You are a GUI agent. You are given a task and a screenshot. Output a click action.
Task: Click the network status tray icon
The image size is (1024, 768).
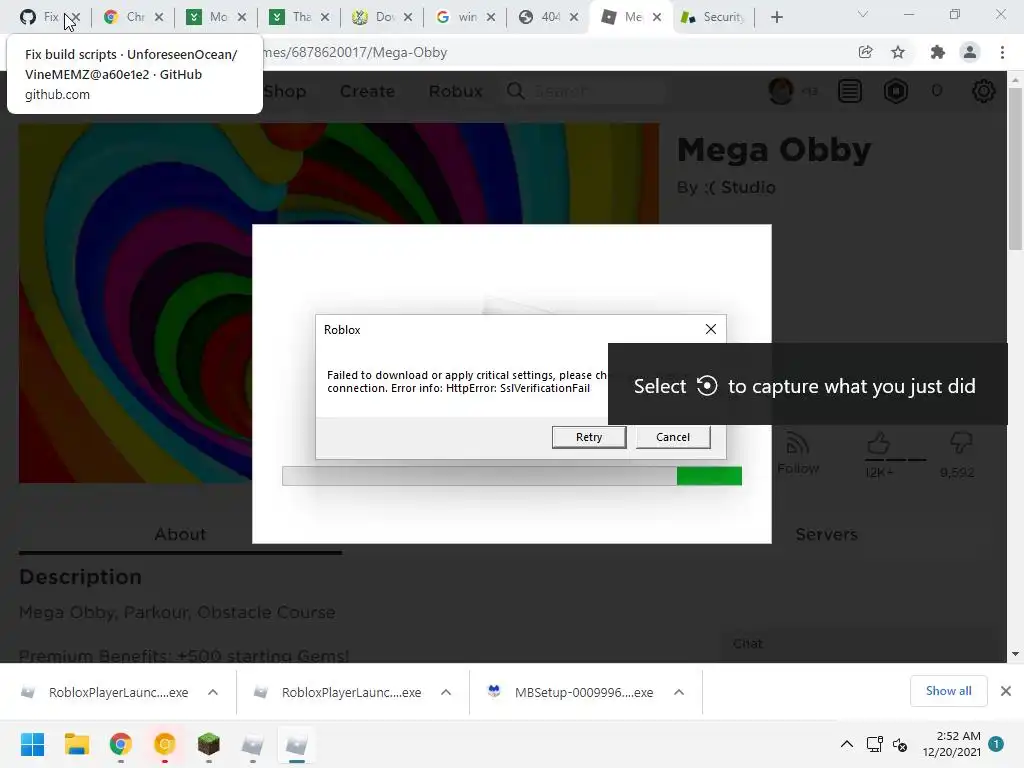874,744
